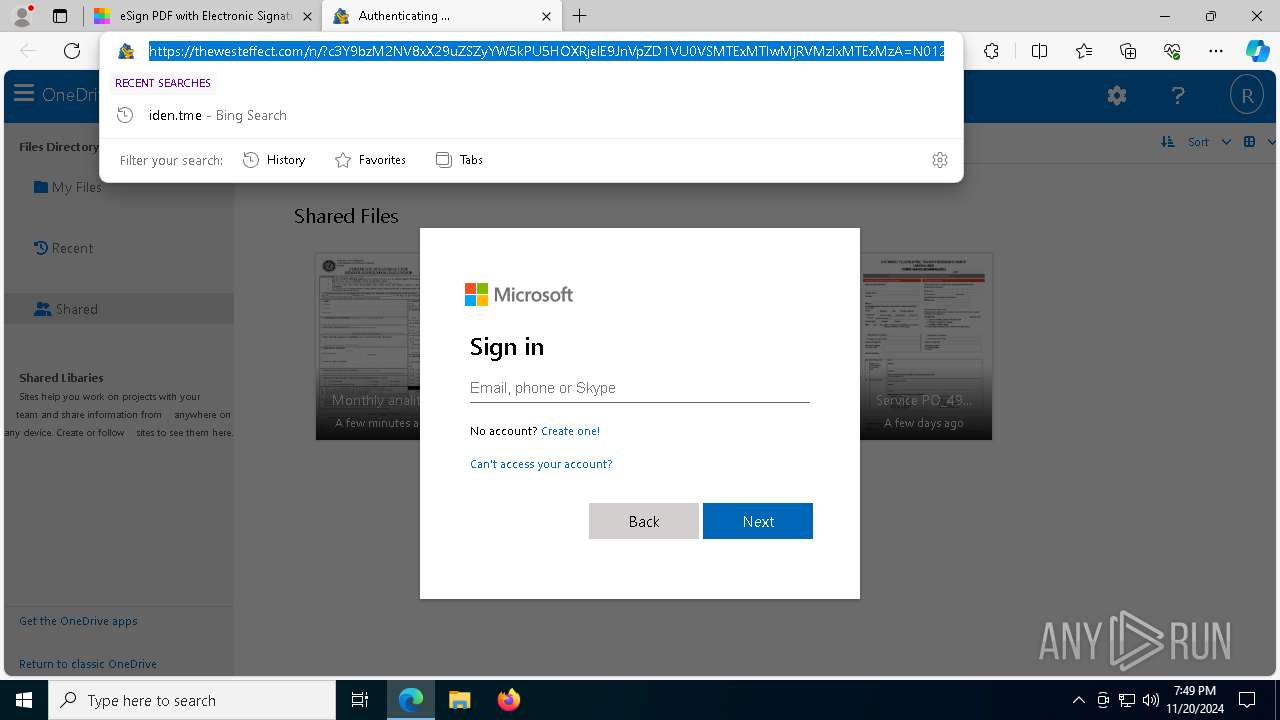Screen dimensions: 1280x720
Task: Click the Edge icon on taskbar
Action: [411, 700]
